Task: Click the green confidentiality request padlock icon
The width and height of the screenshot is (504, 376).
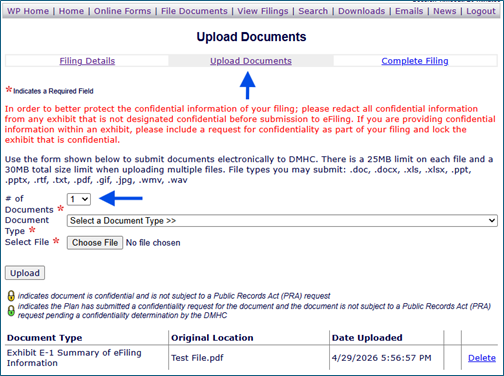Action: pyautogui.click(x=11, y=311)
